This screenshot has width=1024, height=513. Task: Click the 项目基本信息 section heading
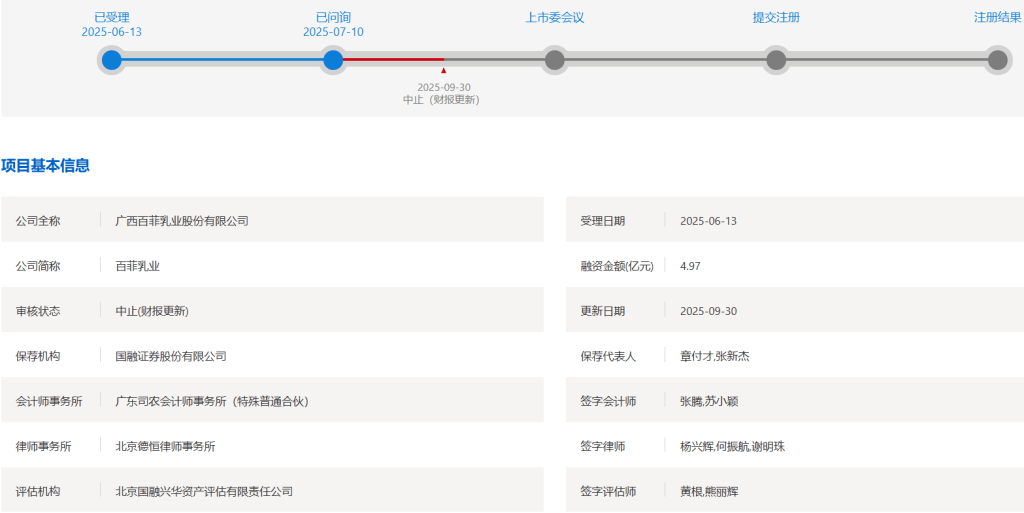(x=46, y=166)
